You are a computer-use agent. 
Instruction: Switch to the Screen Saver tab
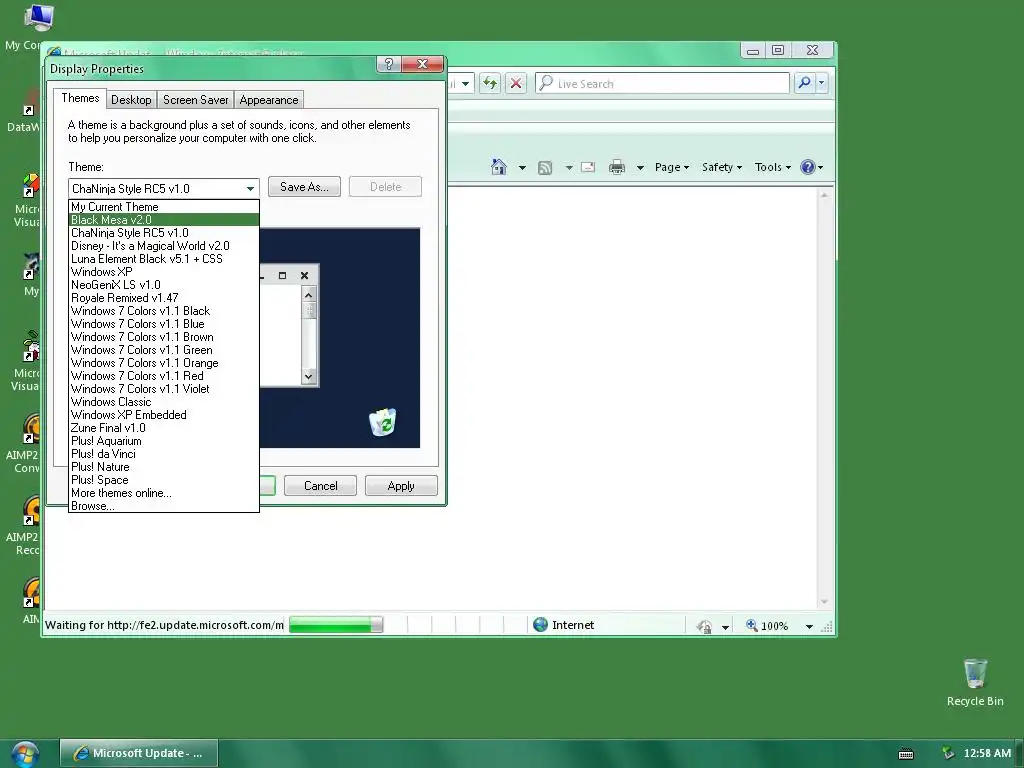195,100
